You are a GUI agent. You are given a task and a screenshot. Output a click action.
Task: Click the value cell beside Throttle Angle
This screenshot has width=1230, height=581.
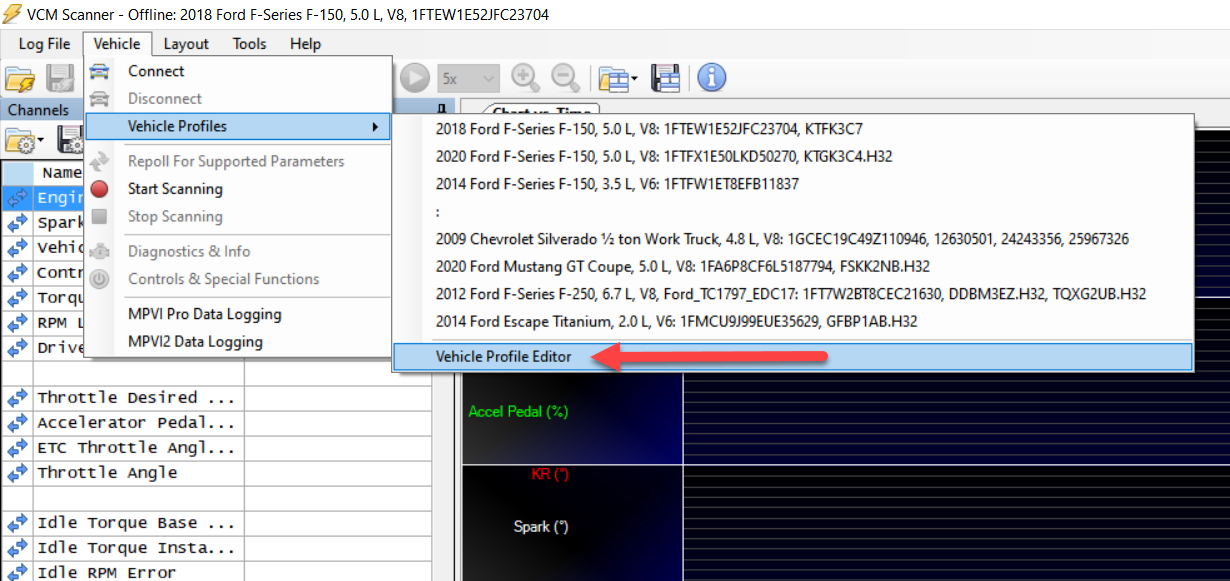(x=337, y=472)
